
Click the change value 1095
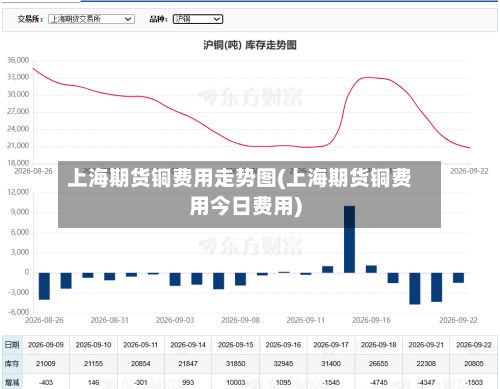pyautogui.click(x=283, y=382)
